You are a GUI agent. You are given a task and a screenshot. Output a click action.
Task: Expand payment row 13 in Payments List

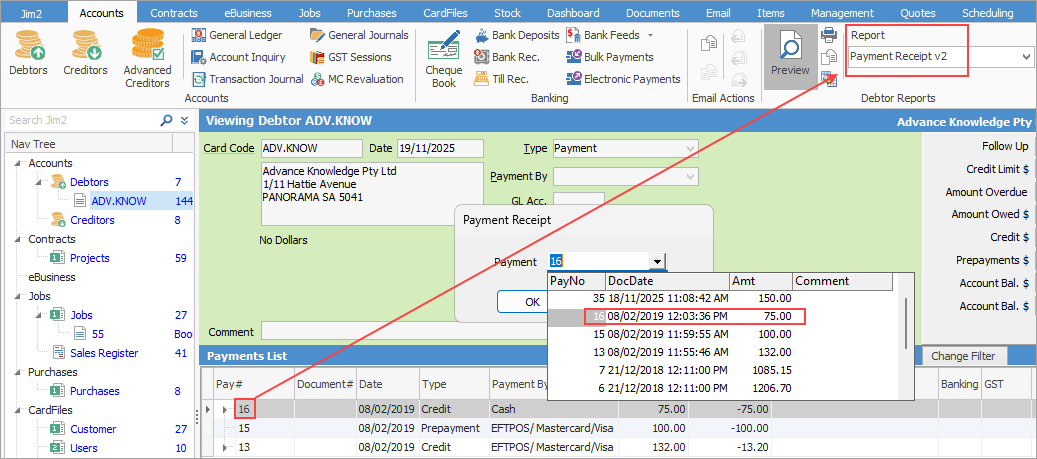point(224,448)
